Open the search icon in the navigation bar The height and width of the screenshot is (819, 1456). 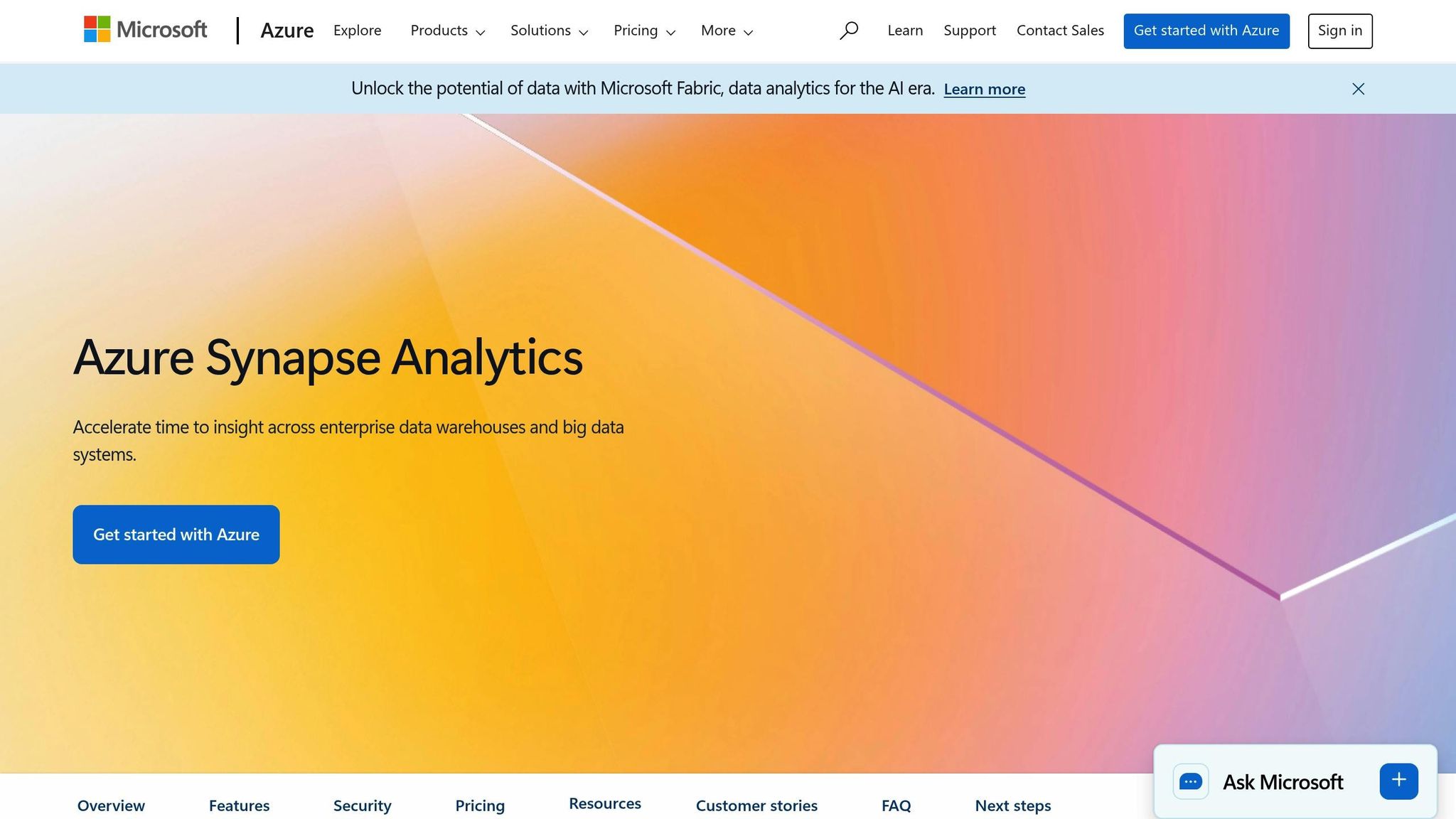tap(849, 31)
